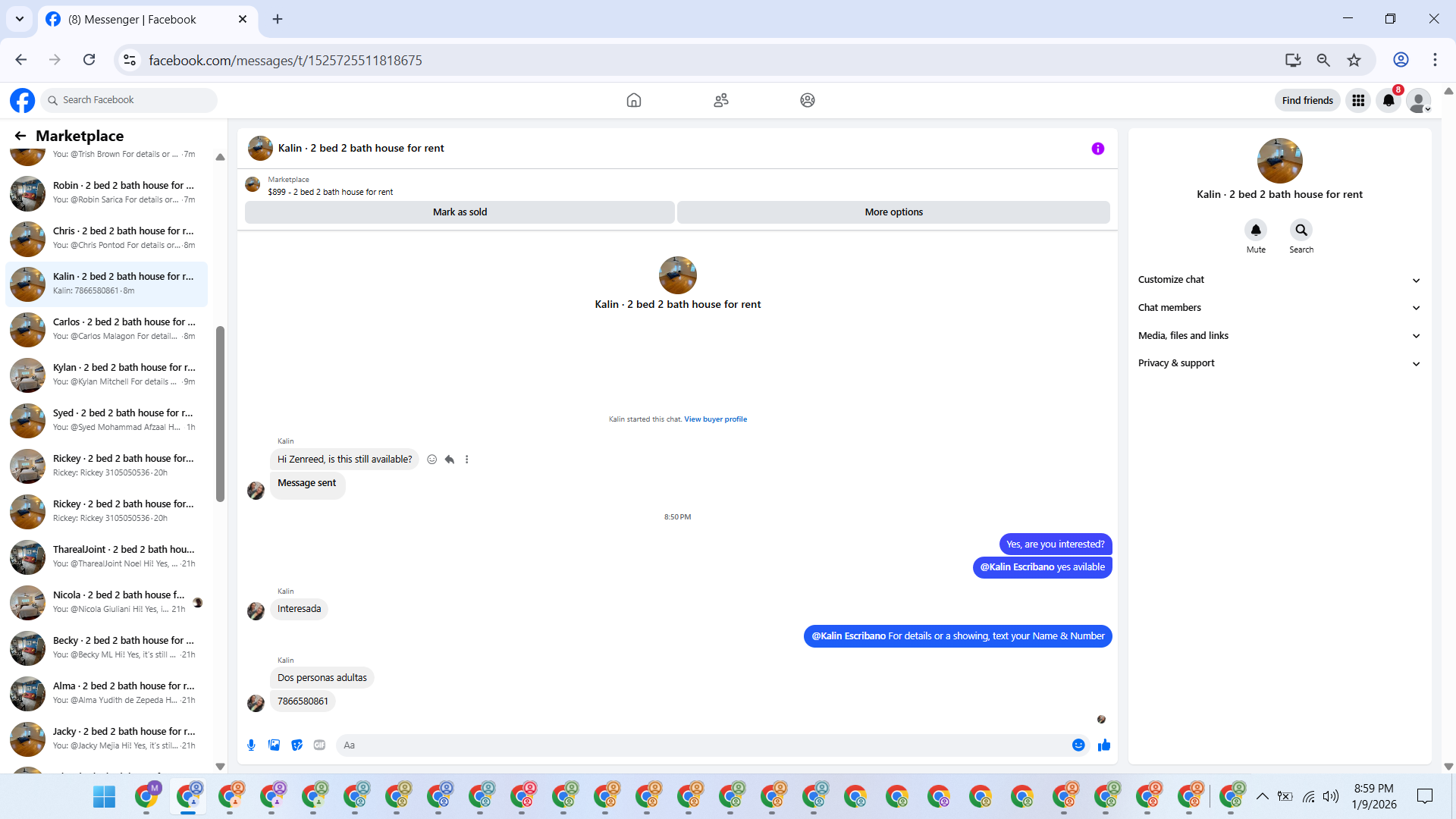1456x819 pixels.
Task: Send a thumbs-up like
Action: pyautogui.click(x=1103, y=745)
